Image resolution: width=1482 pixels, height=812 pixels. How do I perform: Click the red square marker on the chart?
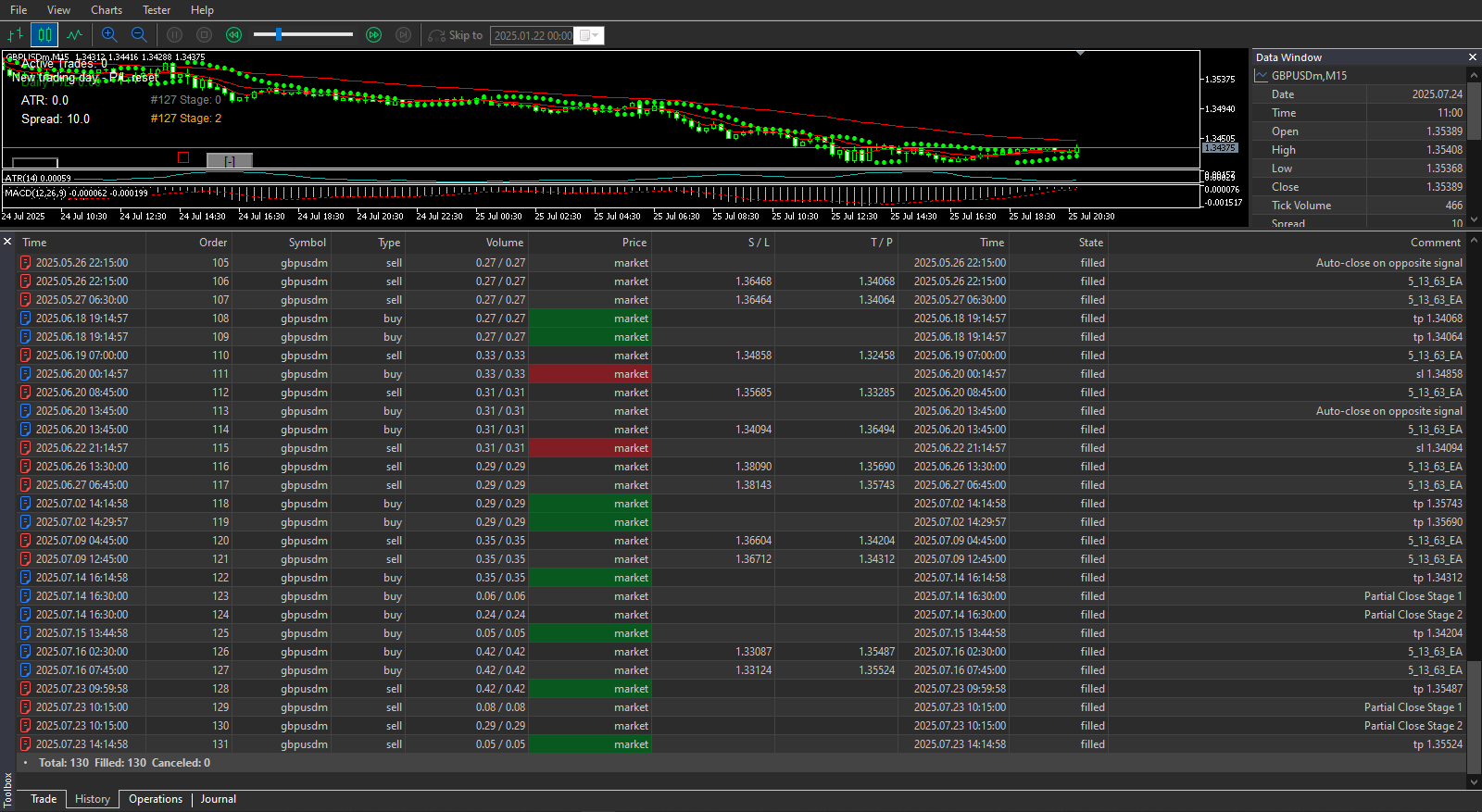click(x=183, y=157)
